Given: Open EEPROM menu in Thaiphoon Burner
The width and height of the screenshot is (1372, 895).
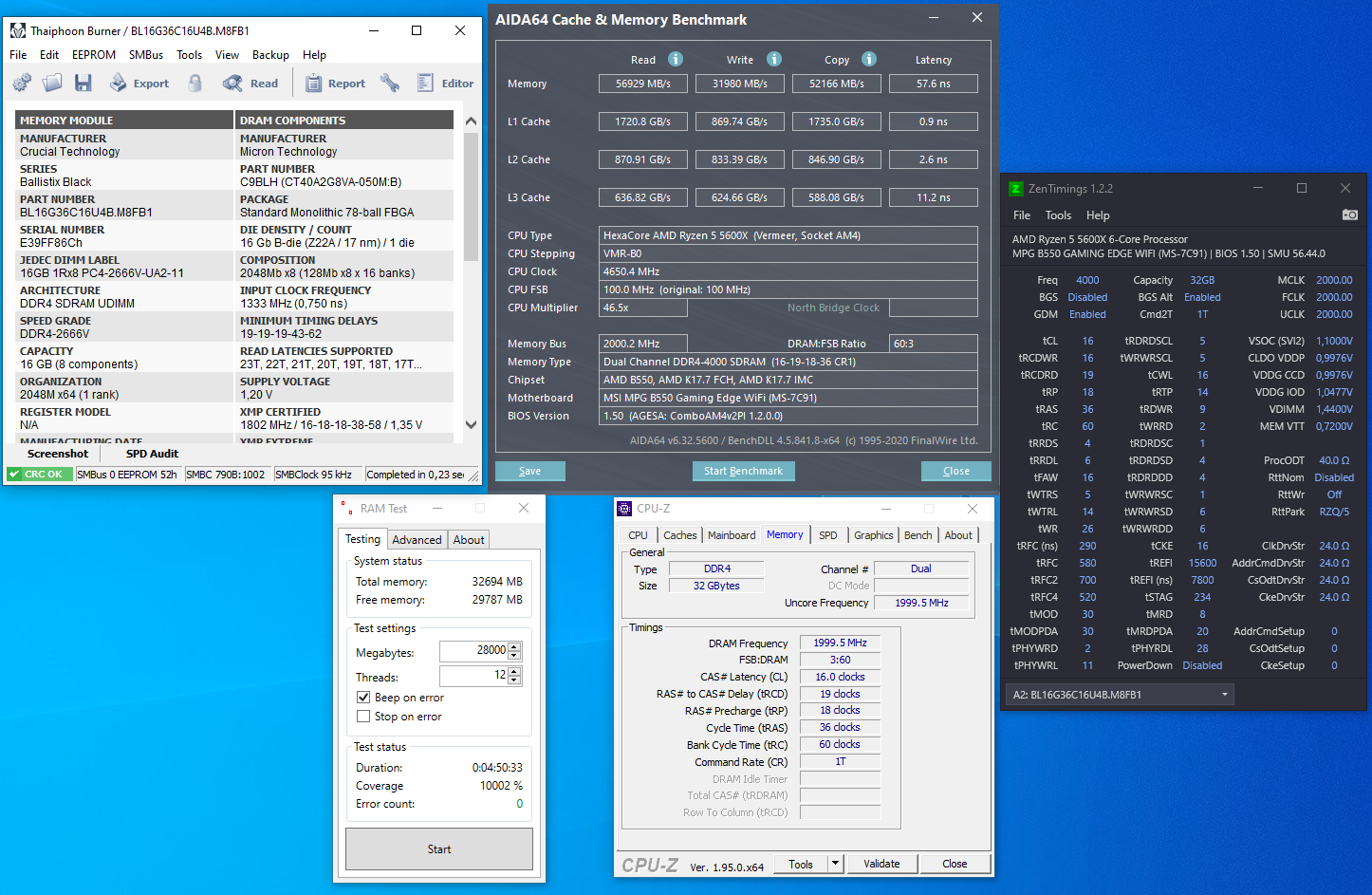Looking at the screenshot, I should click(x=94, y=55).
